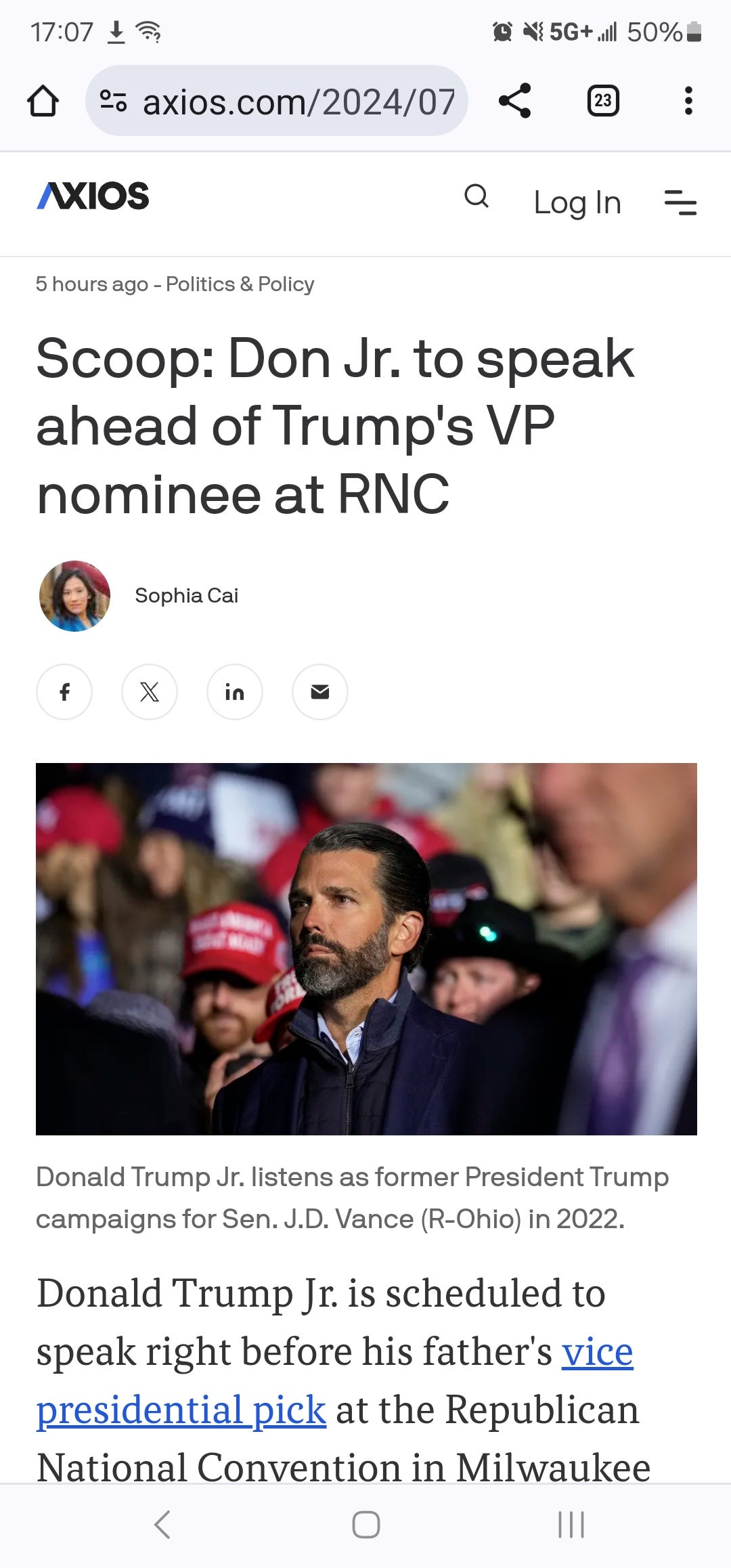Tap the Android back navigation button
The width and height of the screenshot is (731, 1568).
tap(162, 1525)
